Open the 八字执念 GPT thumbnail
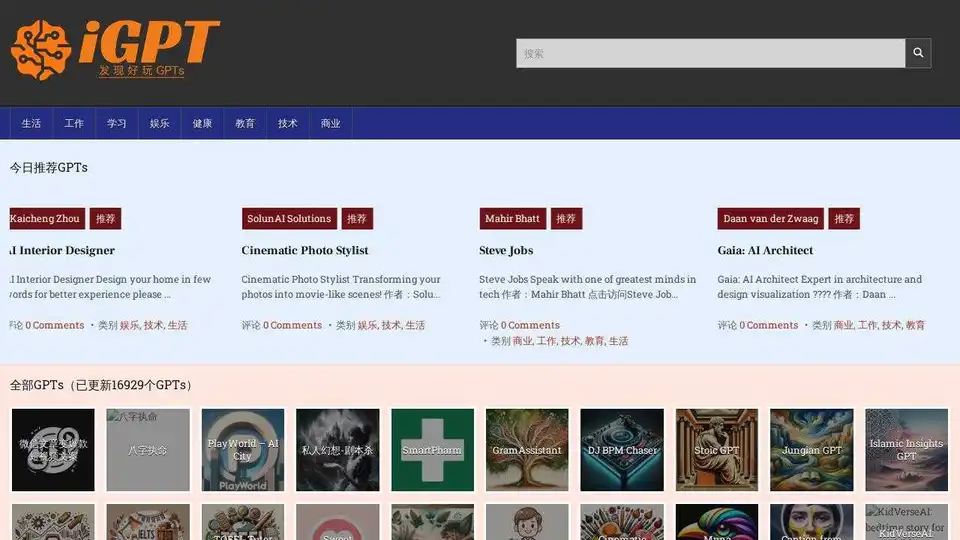 pyautogui.click(x=148, y=450)
